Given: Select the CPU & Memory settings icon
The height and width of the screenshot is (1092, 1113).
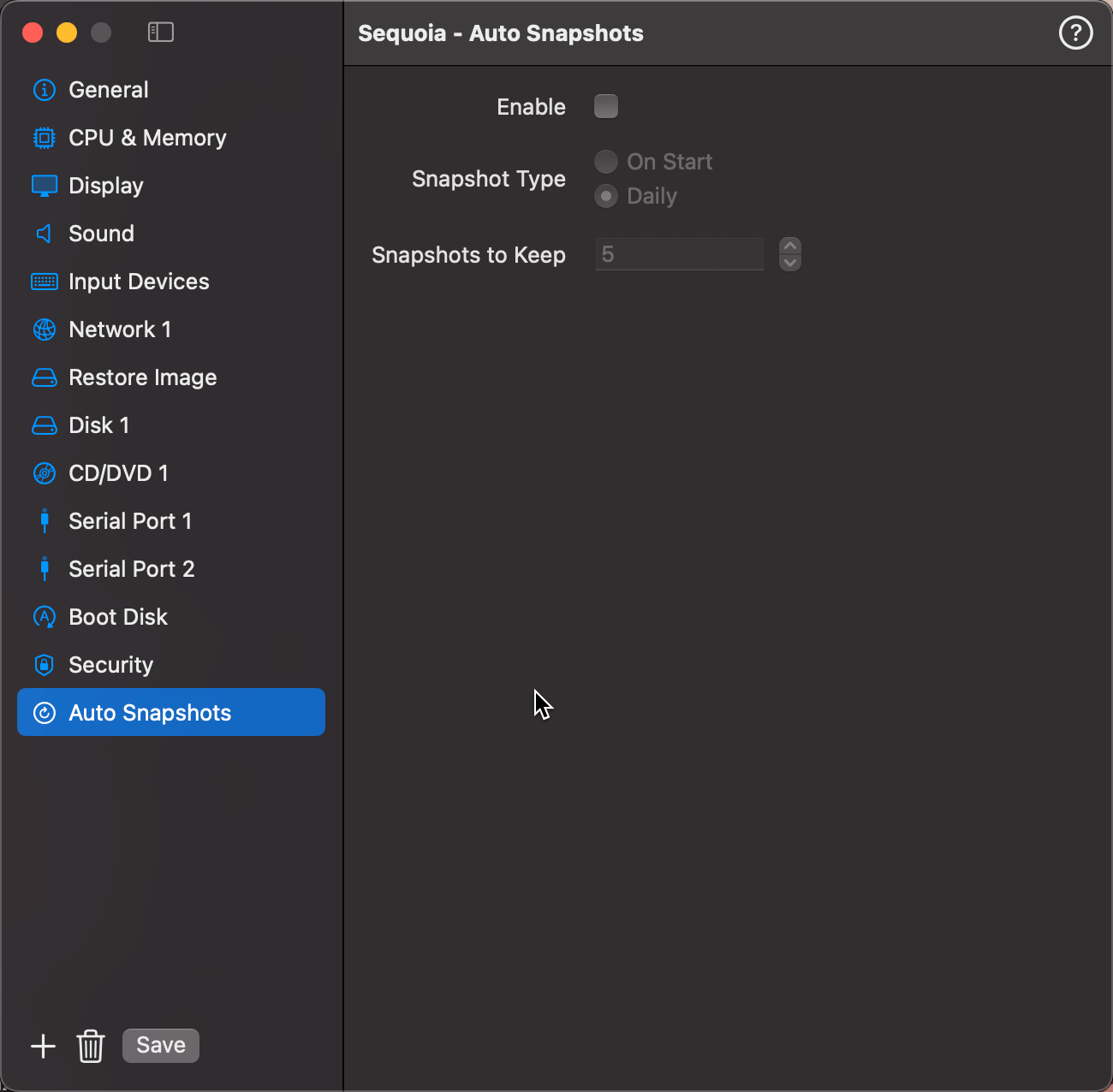Looking at the screenshot, I should tap(44, 137).
